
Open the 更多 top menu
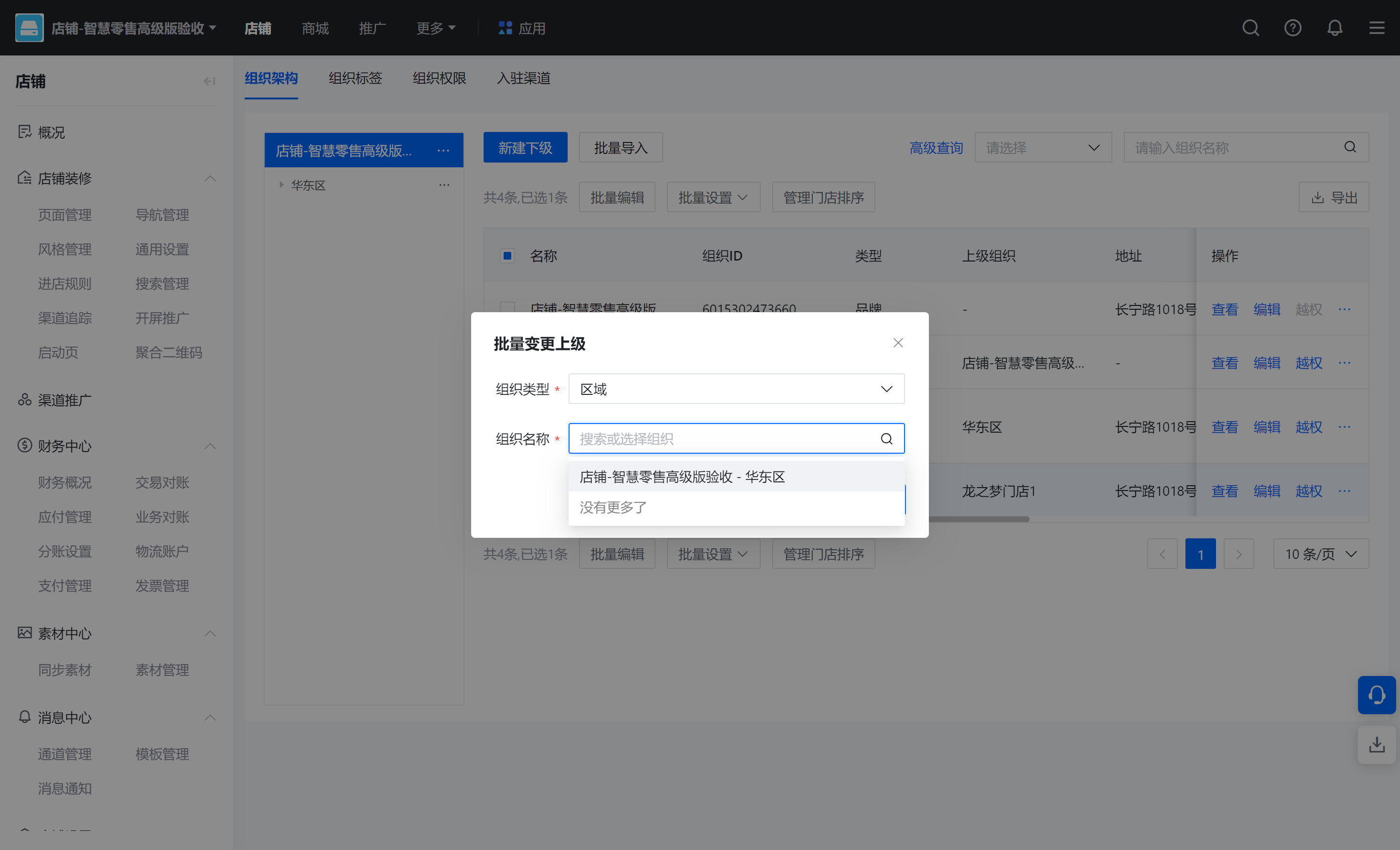pos(436,28)
